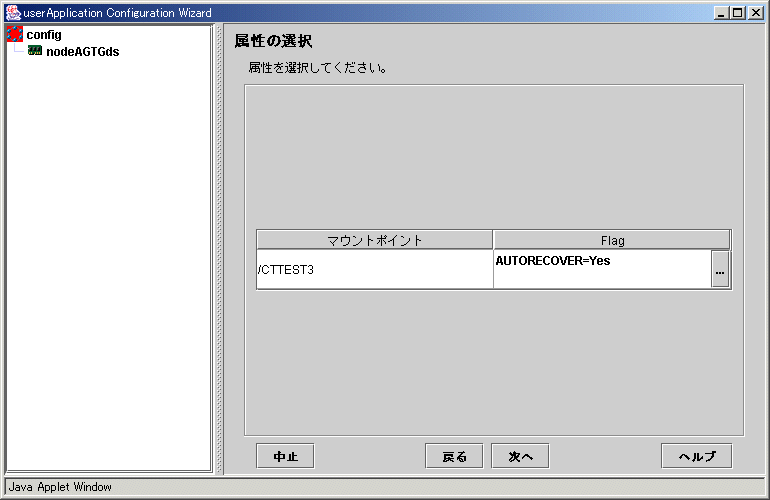Image resolution: width=770 pixels, height=500 pixels.
Task: Minimize the wizard window
Action: click(721, 13)
